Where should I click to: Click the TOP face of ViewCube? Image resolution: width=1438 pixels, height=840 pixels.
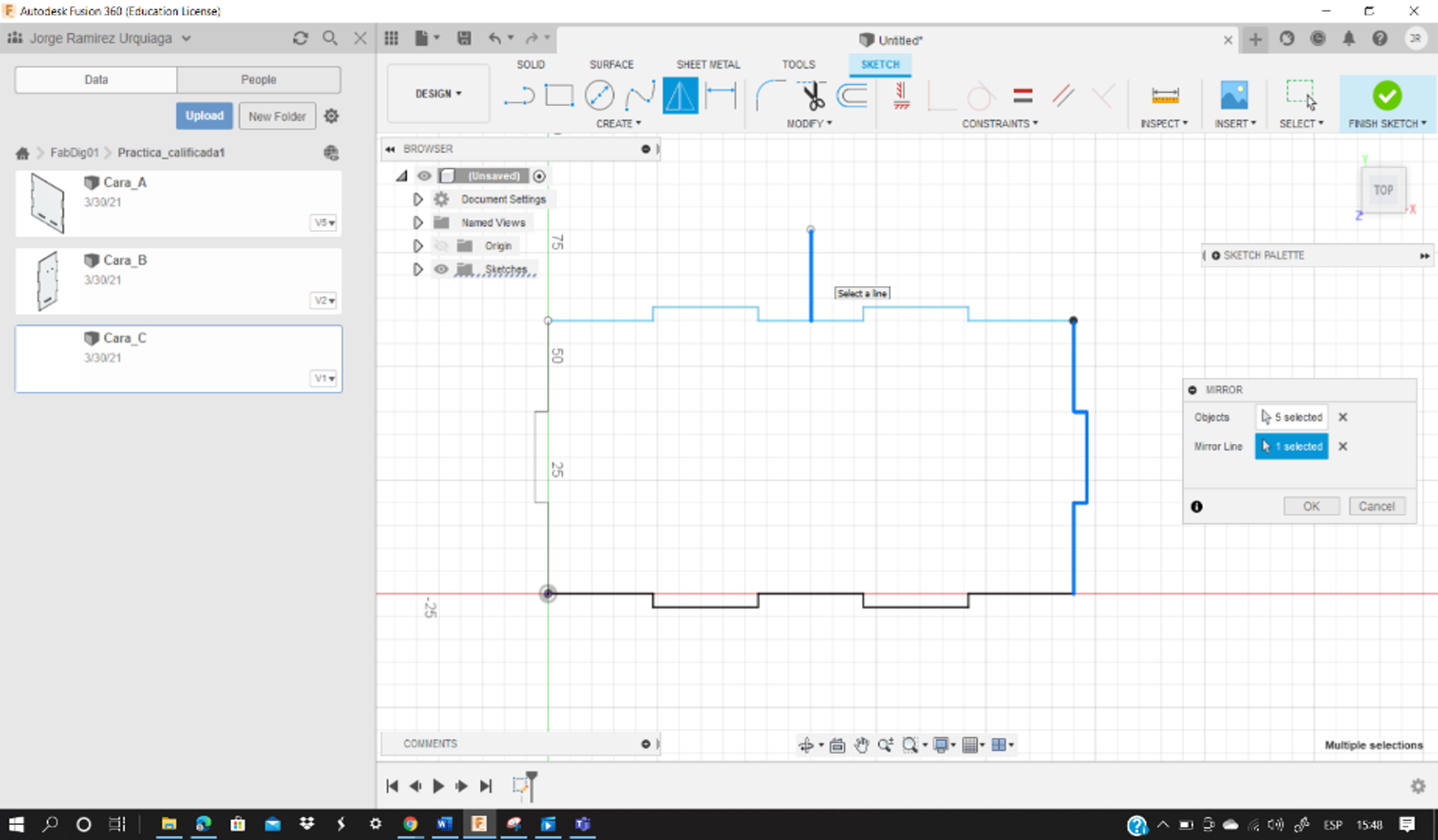coord(1383,189)
